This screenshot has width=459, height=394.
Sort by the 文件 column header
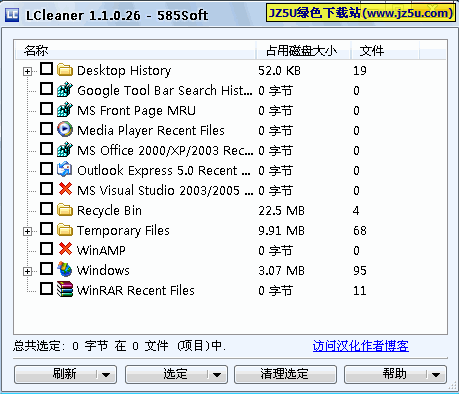[x=385, y=51]
